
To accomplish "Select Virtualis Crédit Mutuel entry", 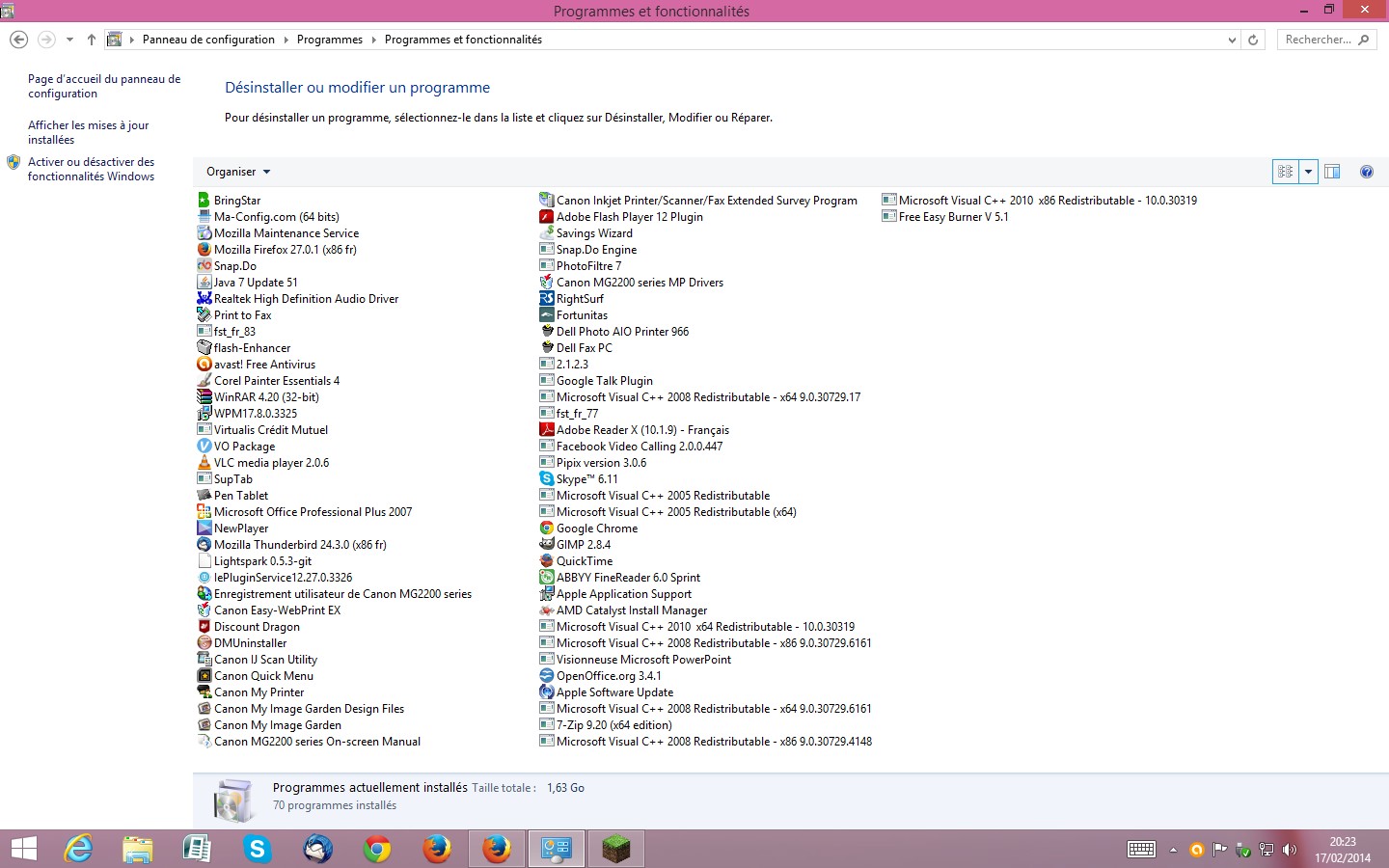I will tap(271, 430).
